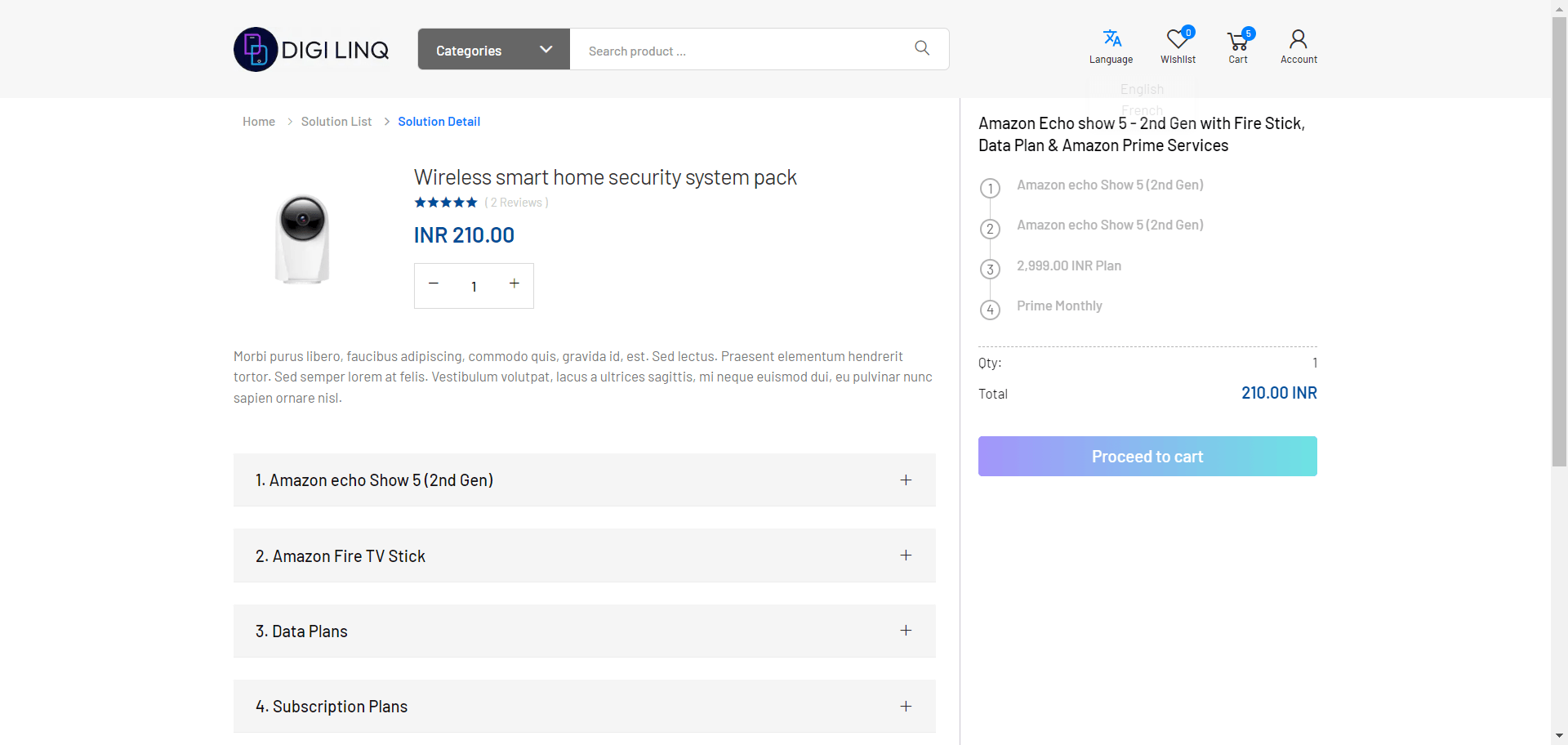1568x745 pixels.
Task: Open the Language translate icon
Action: pos(1111,39)
